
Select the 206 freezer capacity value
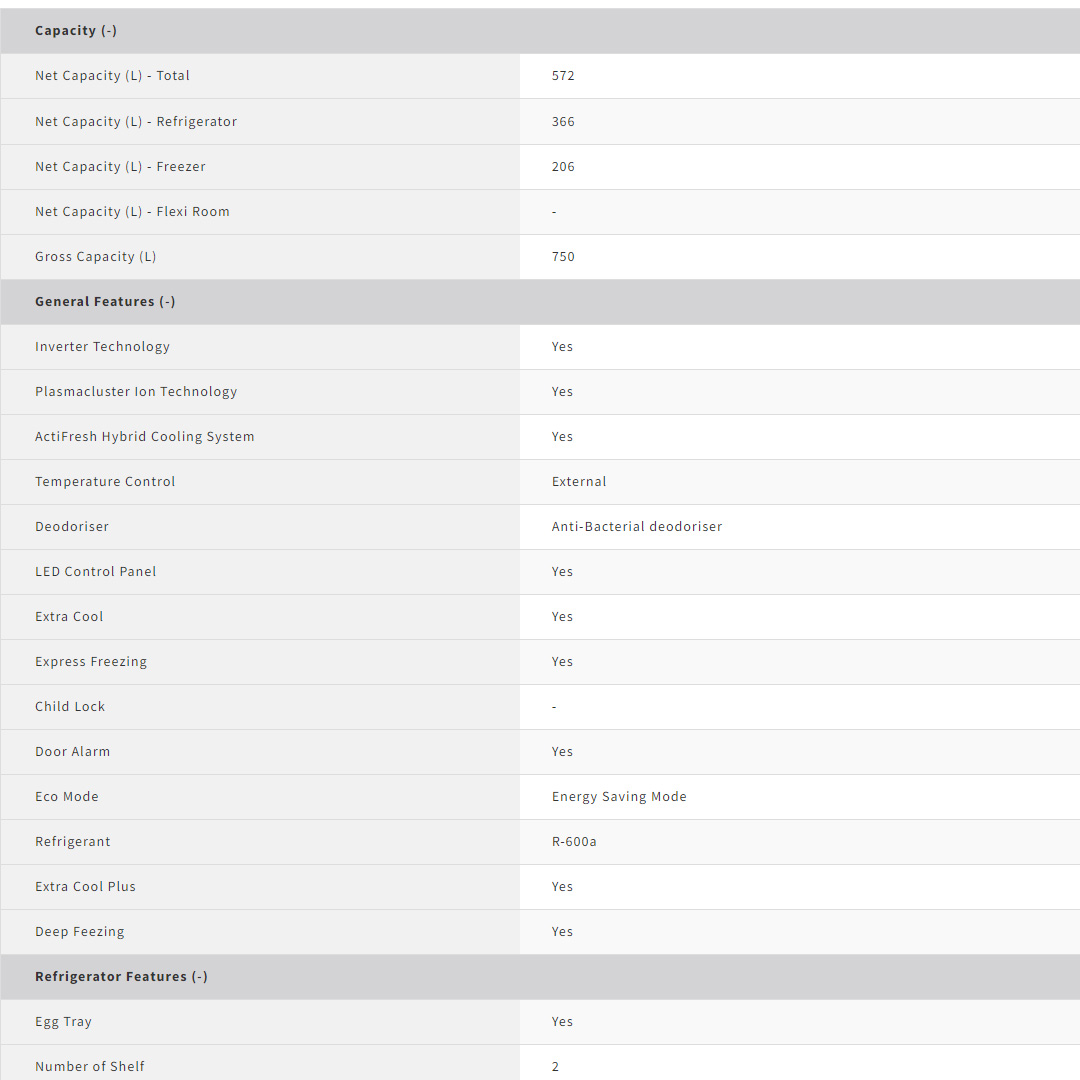[563, 167]
